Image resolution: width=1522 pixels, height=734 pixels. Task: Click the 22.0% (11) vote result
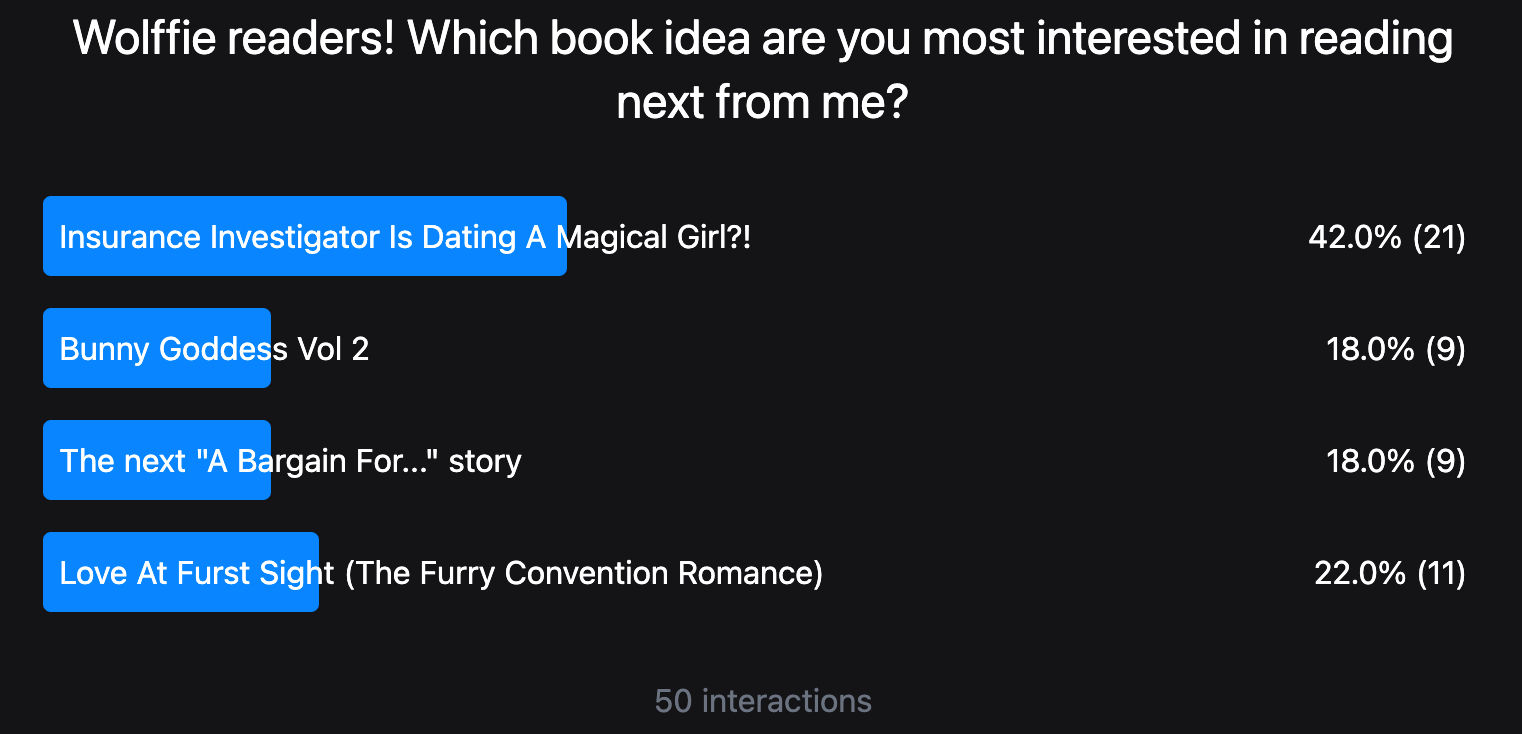click(1389, 573)
